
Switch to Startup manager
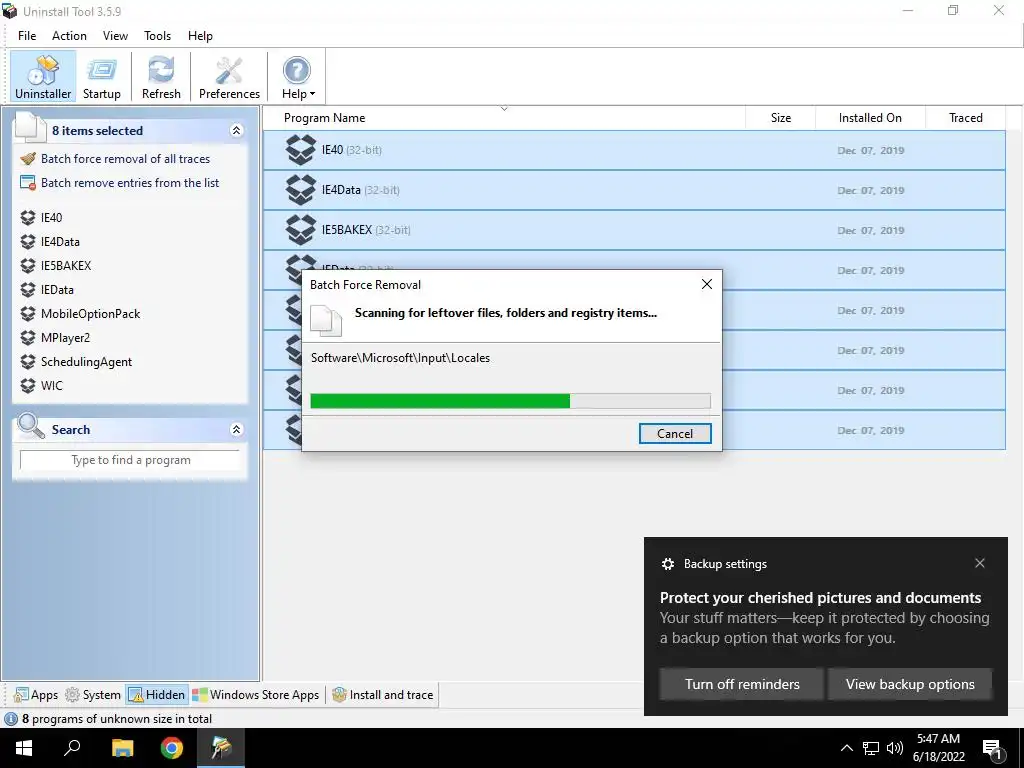coord(102,77)
